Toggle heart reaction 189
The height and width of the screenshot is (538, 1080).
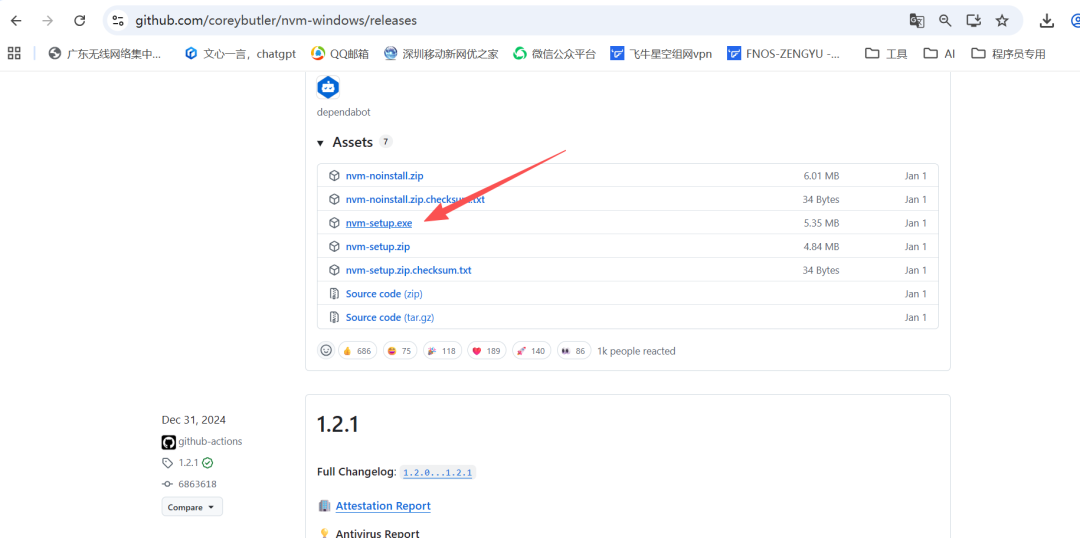(487, 351)
